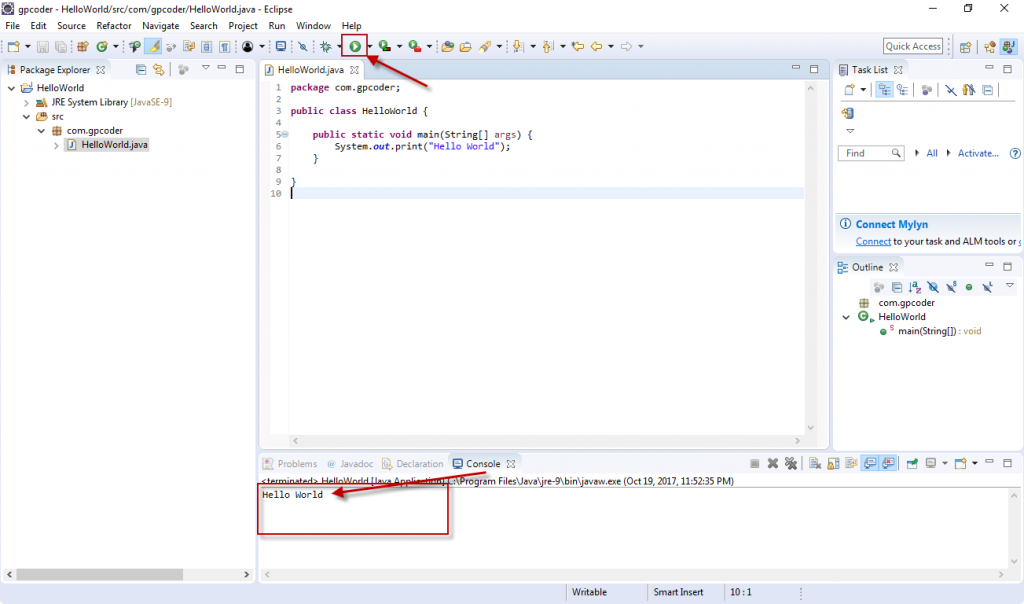The height and width of the screenshot is (604, 1024).
Task: Click the Open Type icon in toolbar
Action: (447, 46)
